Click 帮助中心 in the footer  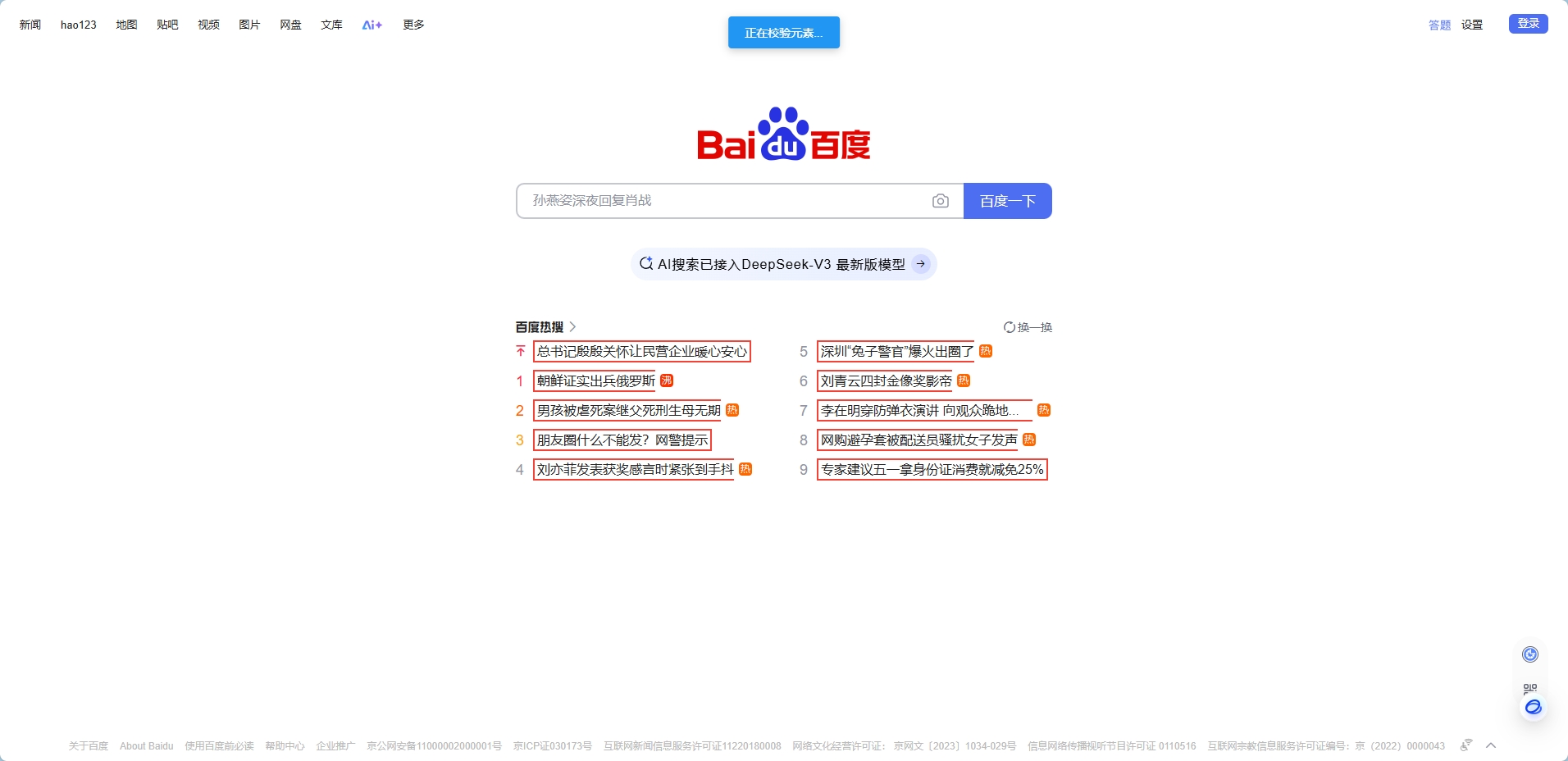[x=285, y=746]
